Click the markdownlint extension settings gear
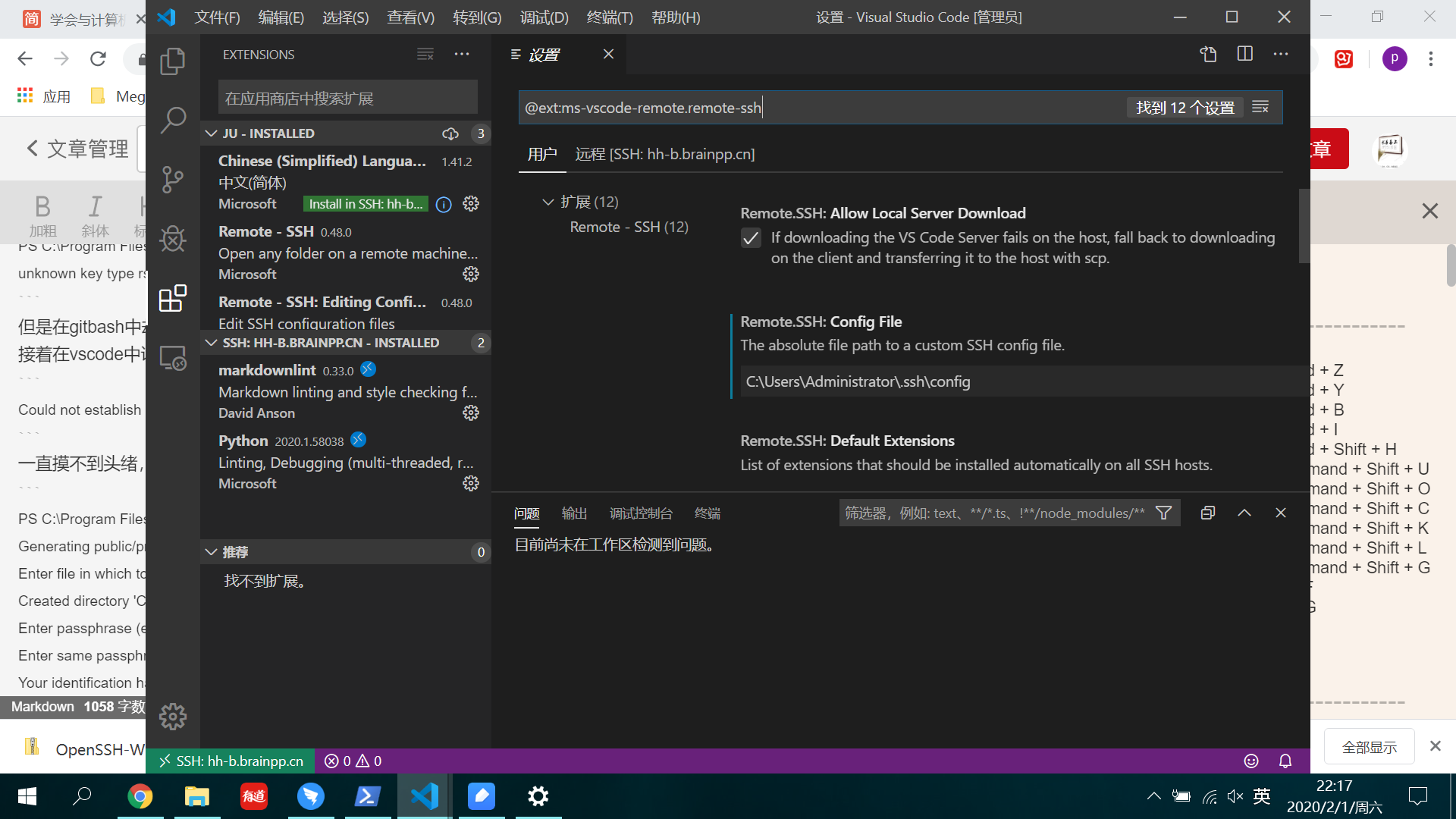The width and height of the screenshot is (1456, 819). 471,413
